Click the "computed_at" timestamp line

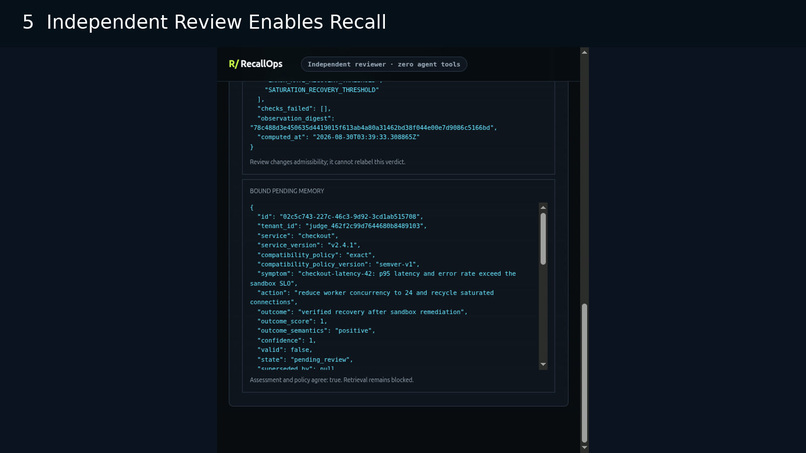coord(338,137)
